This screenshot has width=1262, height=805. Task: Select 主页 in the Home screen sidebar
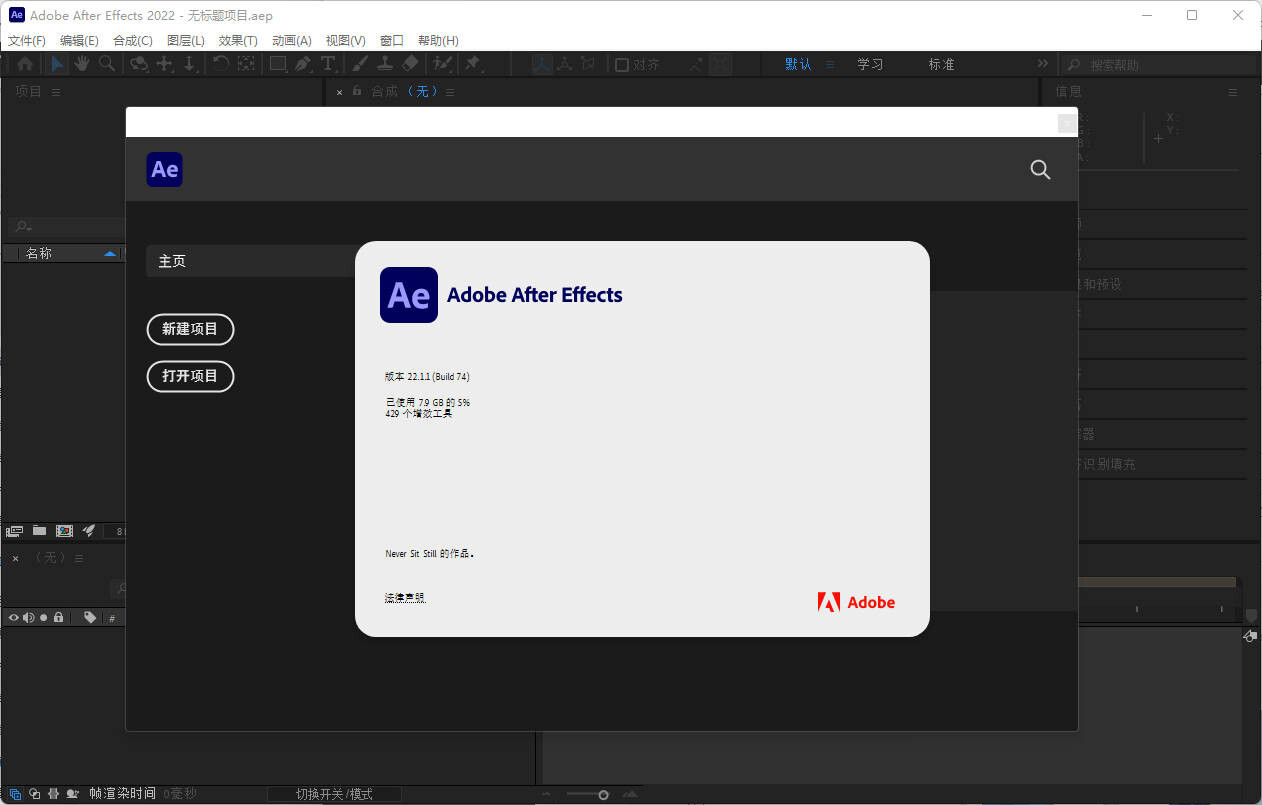251,261
